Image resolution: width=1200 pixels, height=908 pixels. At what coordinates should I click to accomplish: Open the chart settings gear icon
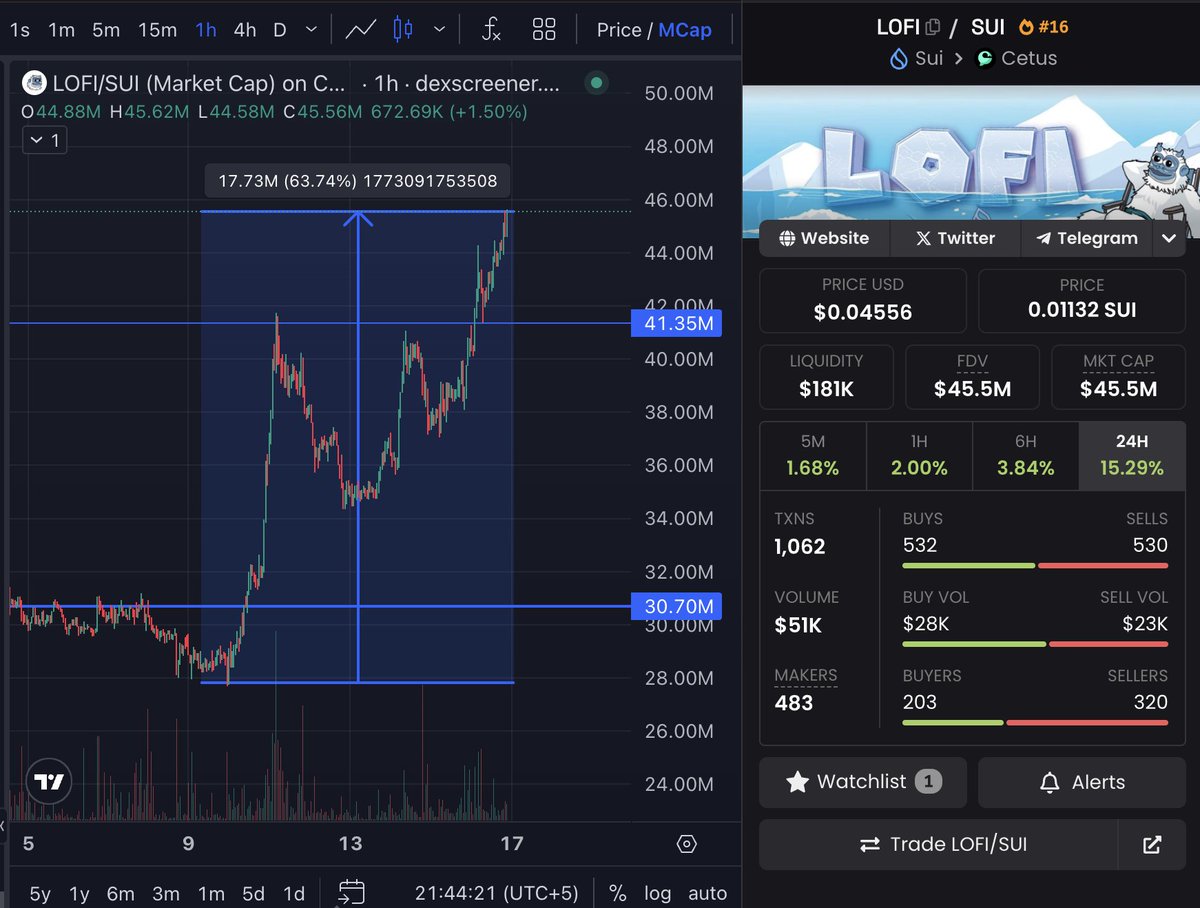click(x=686, y=844)
